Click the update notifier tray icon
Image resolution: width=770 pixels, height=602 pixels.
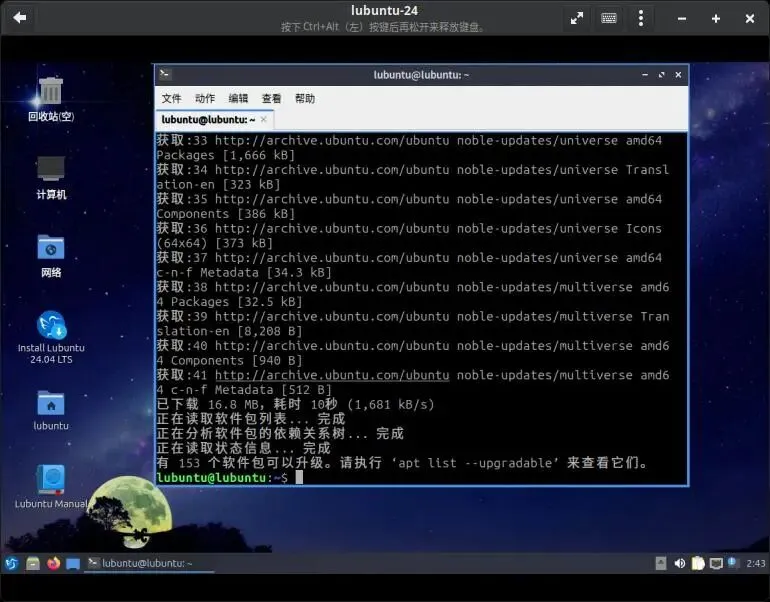733,562
